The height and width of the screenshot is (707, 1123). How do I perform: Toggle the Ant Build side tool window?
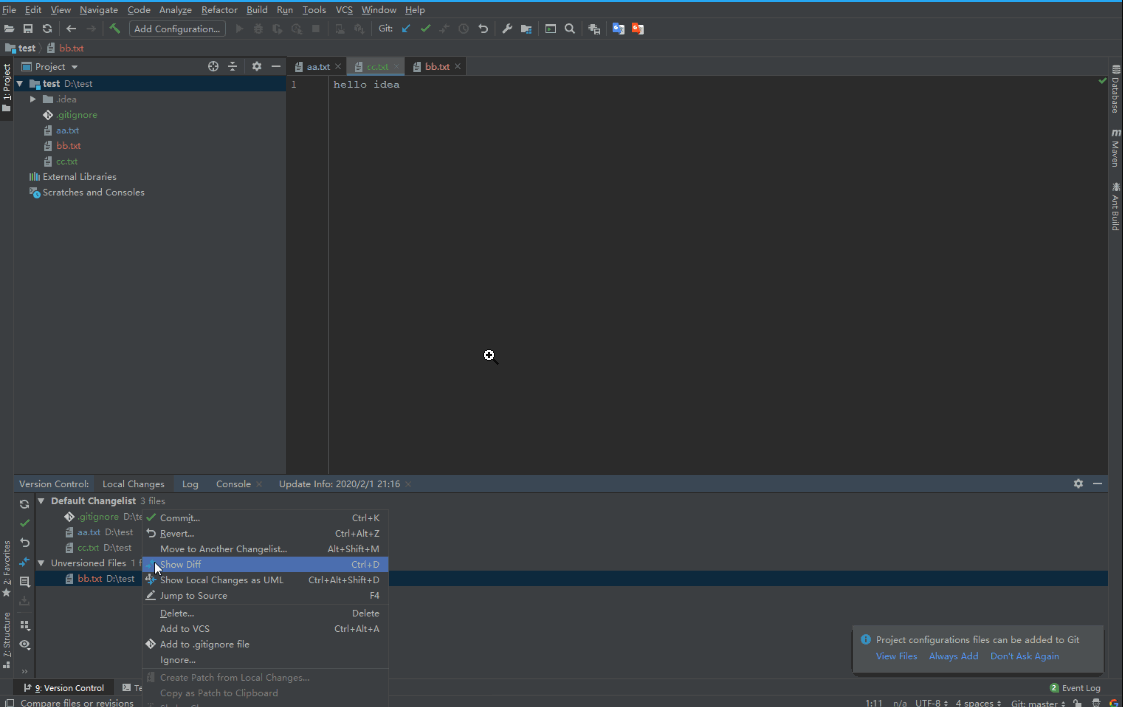pos(1116,206)
